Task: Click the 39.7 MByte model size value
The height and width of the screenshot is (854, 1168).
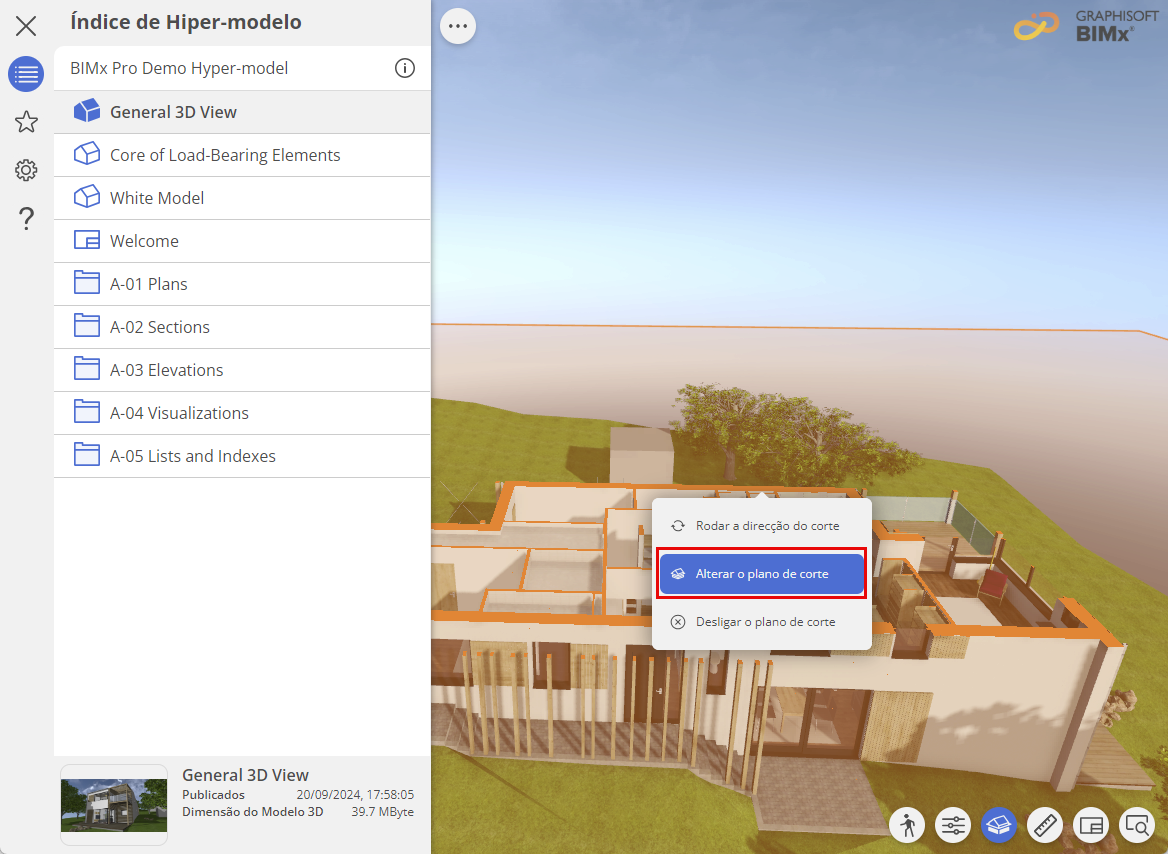Action: click(382, 812)
